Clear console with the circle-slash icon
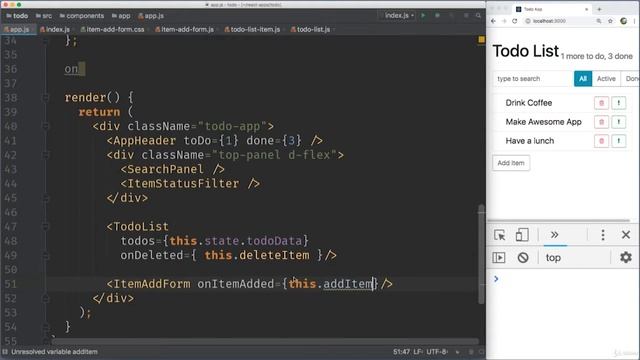 (523, 258)
